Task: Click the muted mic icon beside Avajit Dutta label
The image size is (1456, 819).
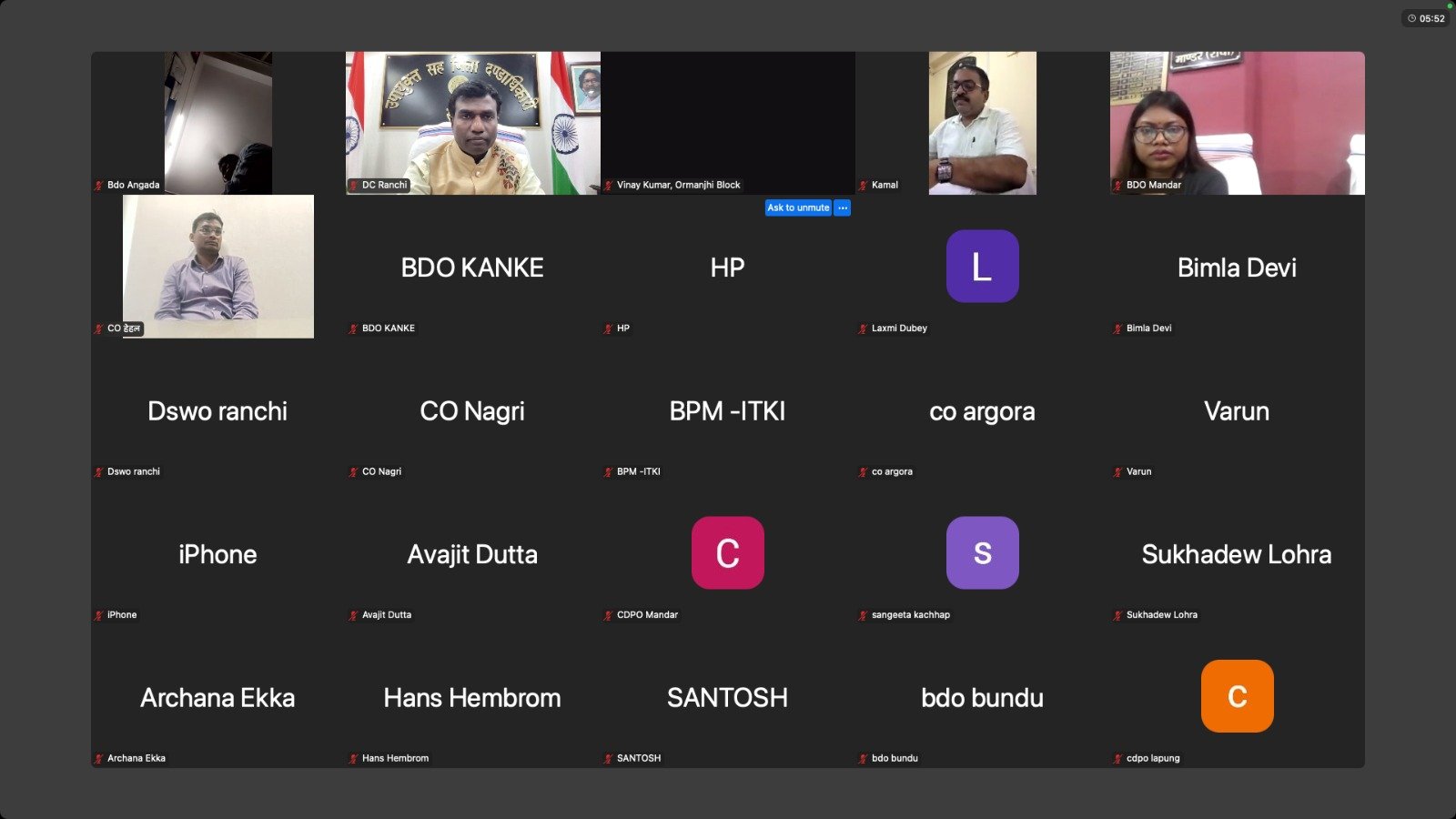Action: 354,615
